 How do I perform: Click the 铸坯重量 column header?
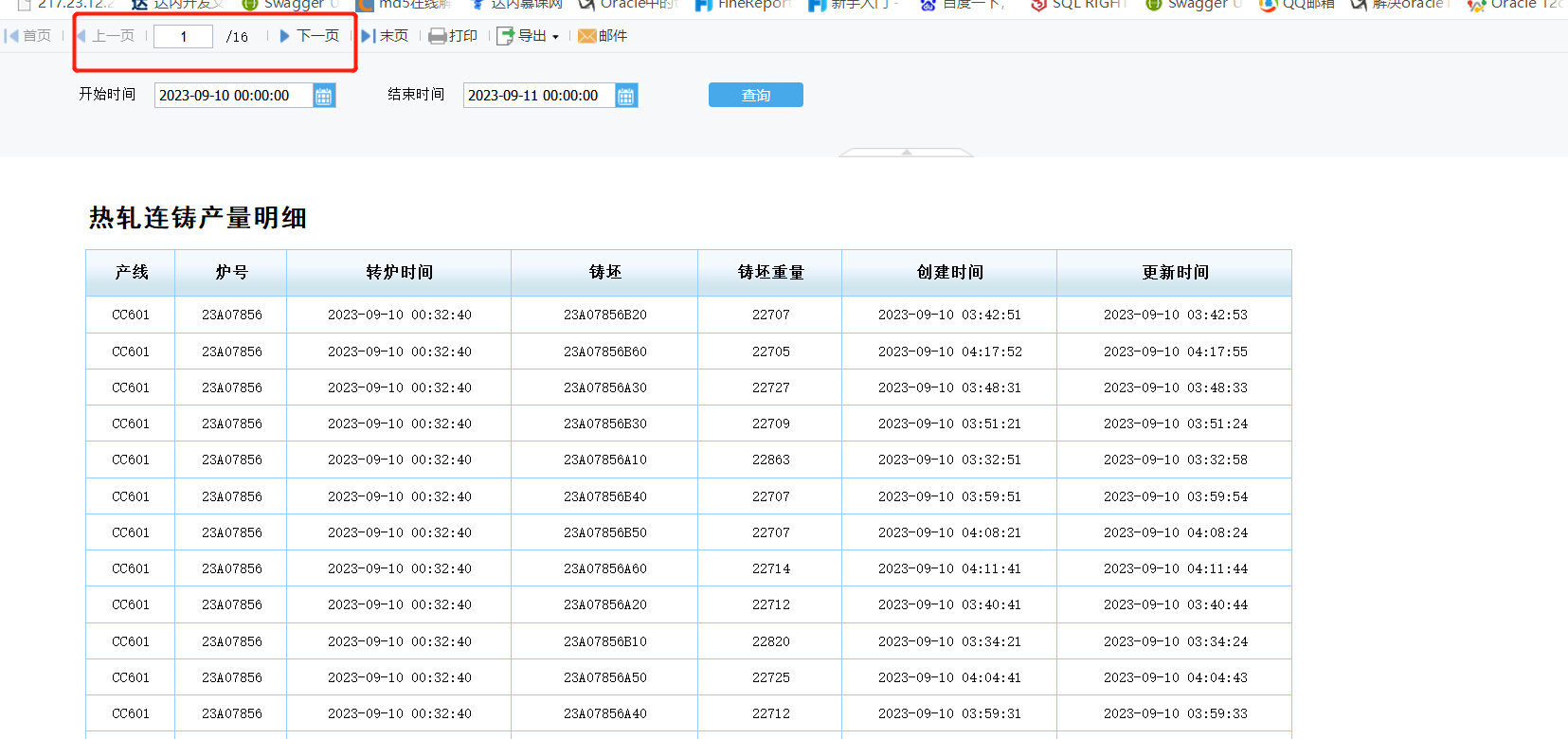(x=769, y=273)
